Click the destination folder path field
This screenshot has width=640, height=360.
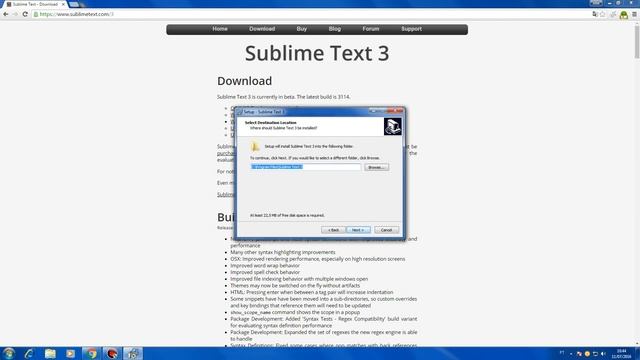coord(306,167)
